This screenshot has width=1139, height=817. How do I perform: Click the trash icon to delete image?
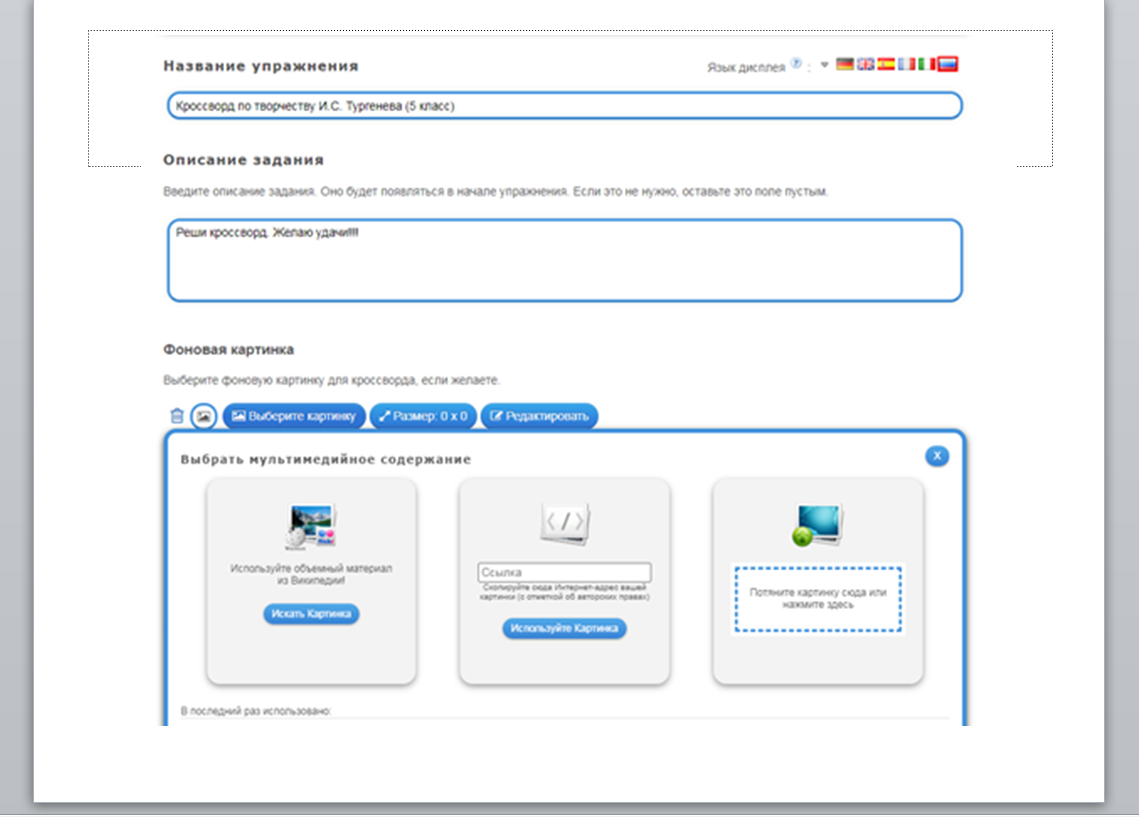tap(177, 416)
